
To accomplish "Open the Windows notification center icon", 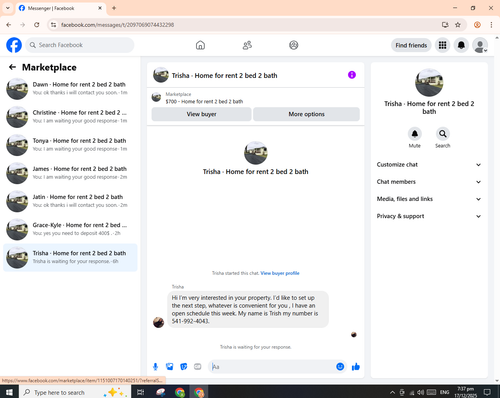I will pos(487,392).
